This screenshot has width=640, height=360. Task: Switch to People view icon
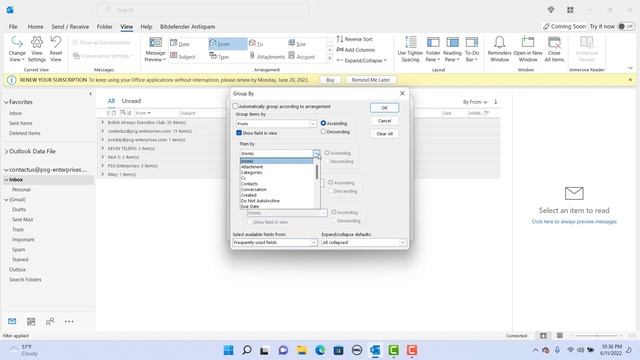50,322
